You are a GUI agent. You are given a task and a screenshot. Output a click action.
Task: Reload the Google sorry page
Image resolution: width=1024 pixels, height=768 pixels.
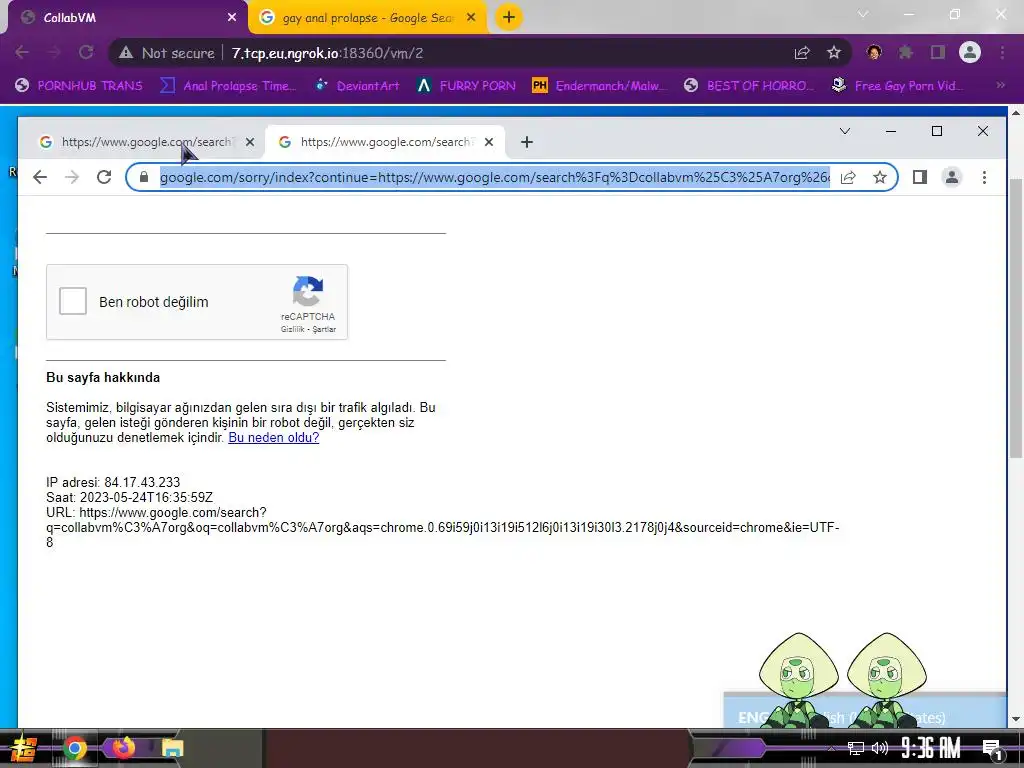104,177
